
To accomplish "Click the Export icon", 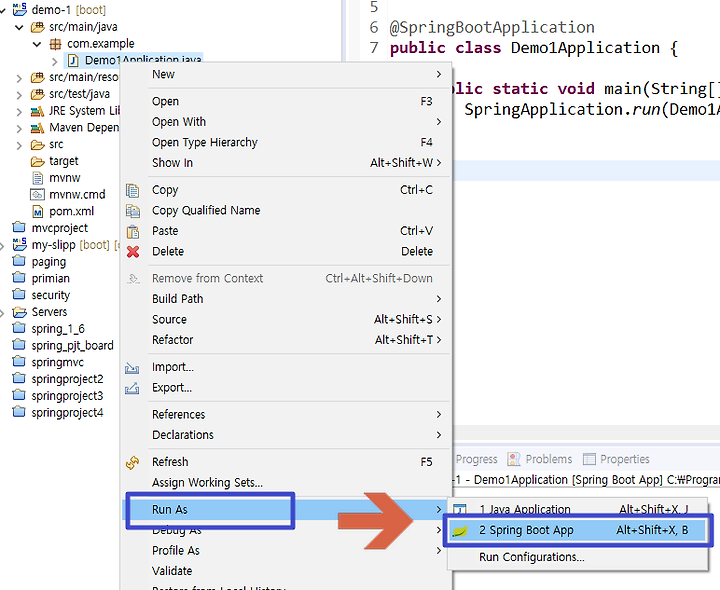I will [132, 388].
